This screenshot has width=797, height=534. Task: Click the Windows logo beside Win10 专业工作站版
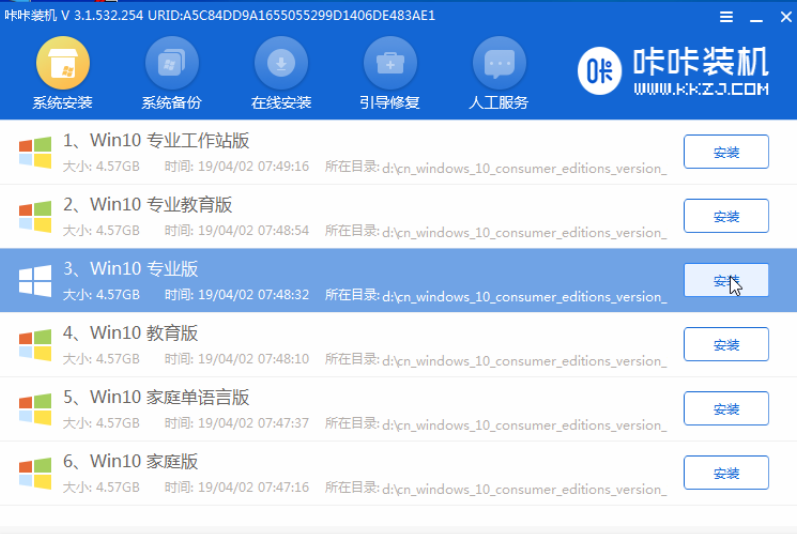point(35,152)
